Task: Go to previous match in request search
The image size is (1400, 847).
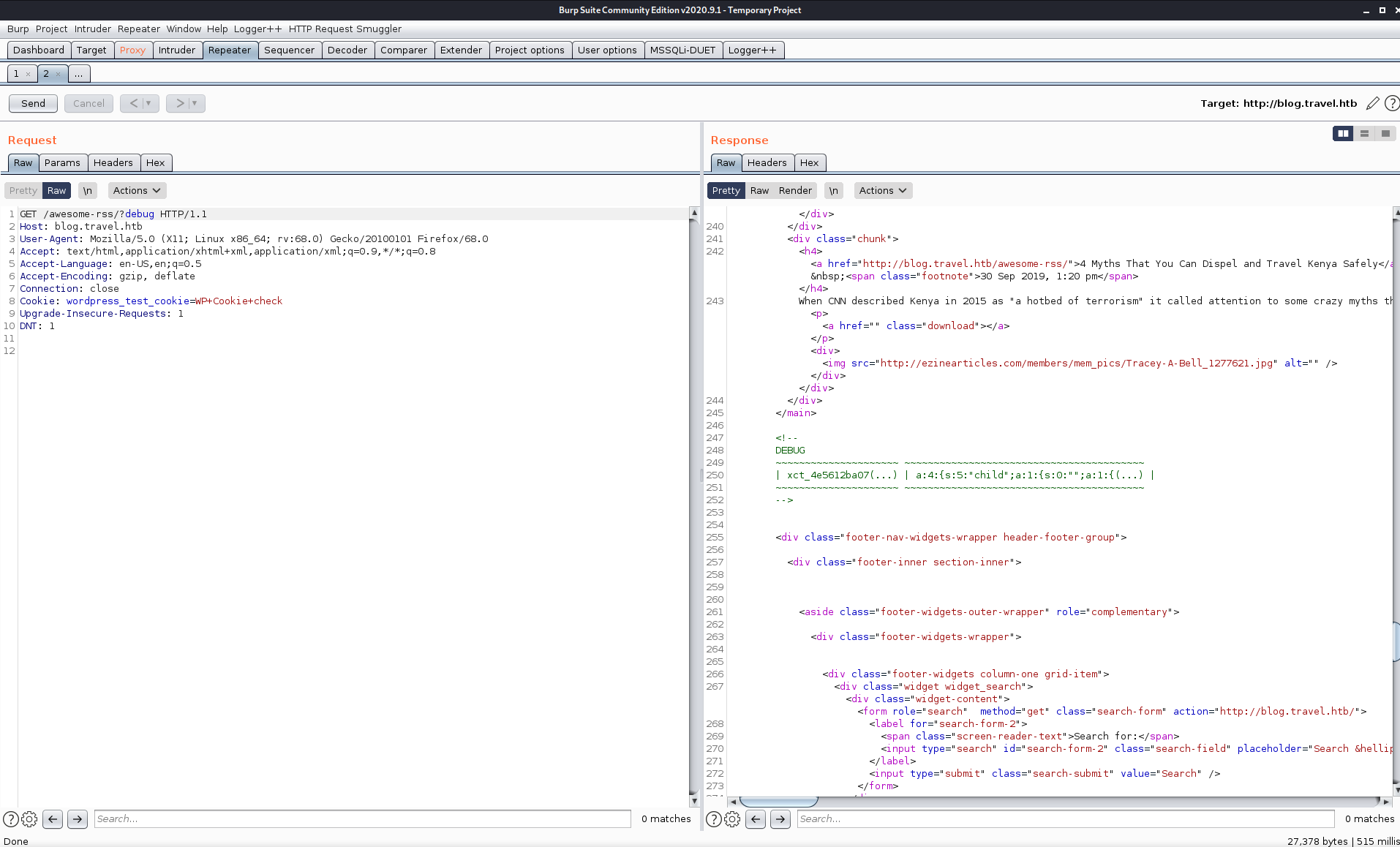Action: (x=53, y=819)
